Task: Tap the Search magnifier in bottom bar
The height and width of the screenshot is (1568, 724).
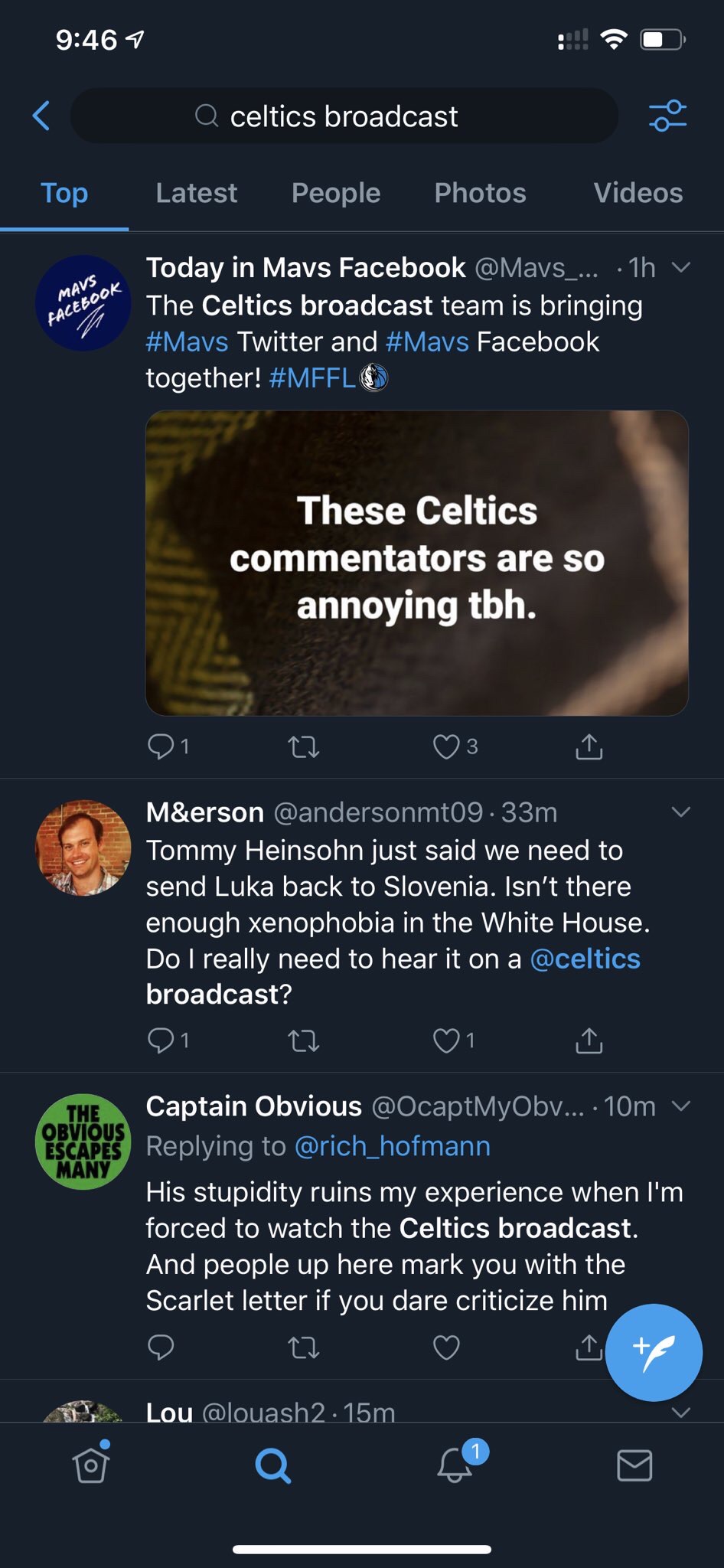Action: 272,1465
